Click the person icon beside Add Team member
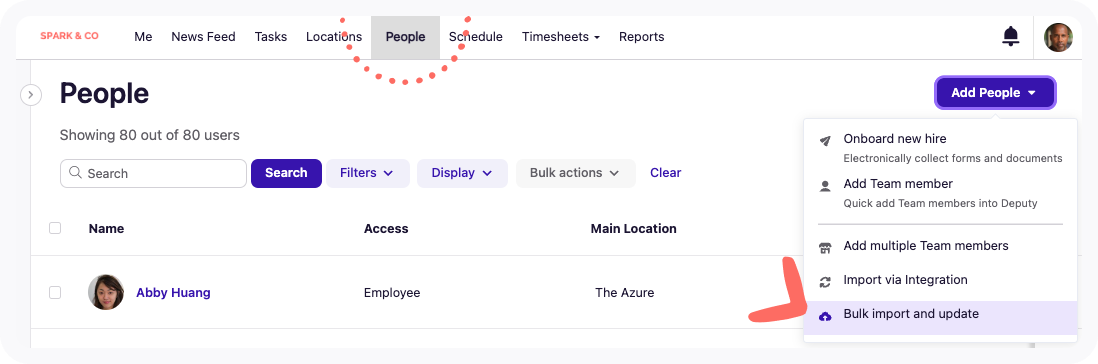The height and width of the screenshot is (364, 1098). click(x=825, y=186)
